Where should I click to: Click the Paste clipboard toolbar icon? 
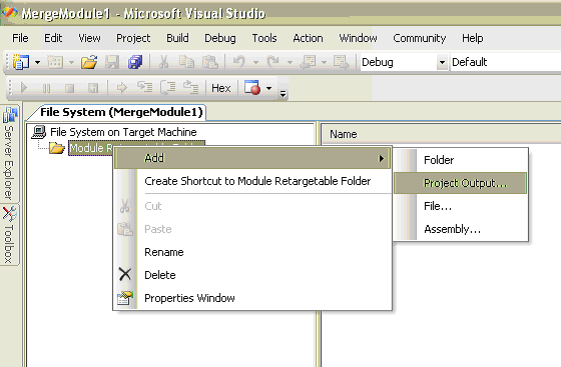210,62
